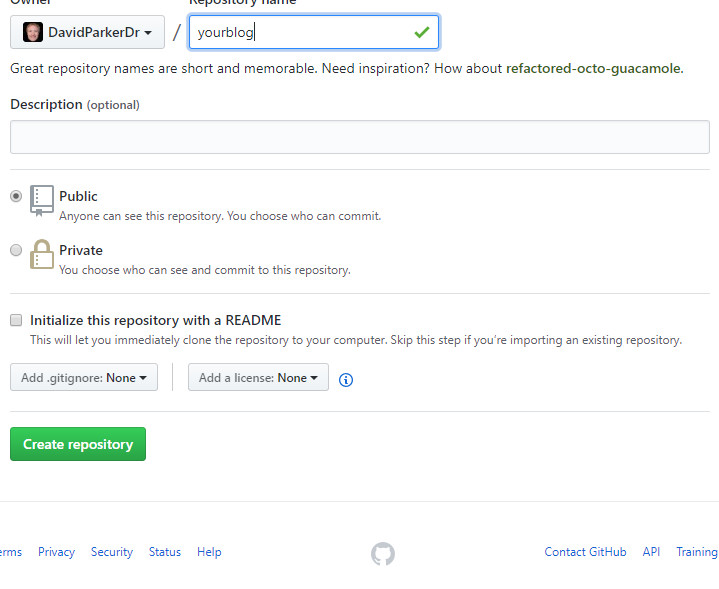This screenshot has height=589, width=719.
Task: Click the Description text field
Action: tap(360, 137)
